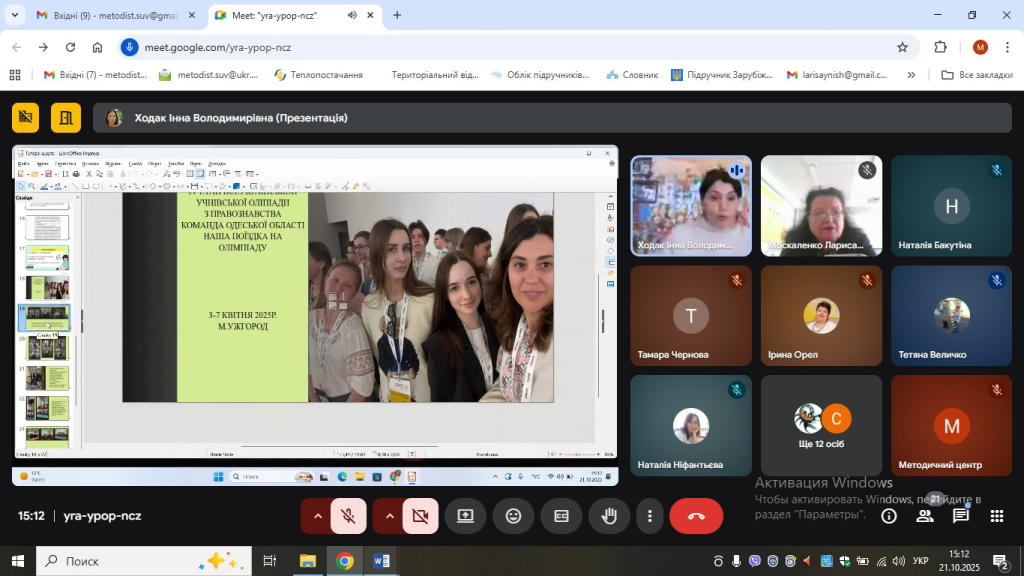Open chat with everyone icon

point(961,516)
